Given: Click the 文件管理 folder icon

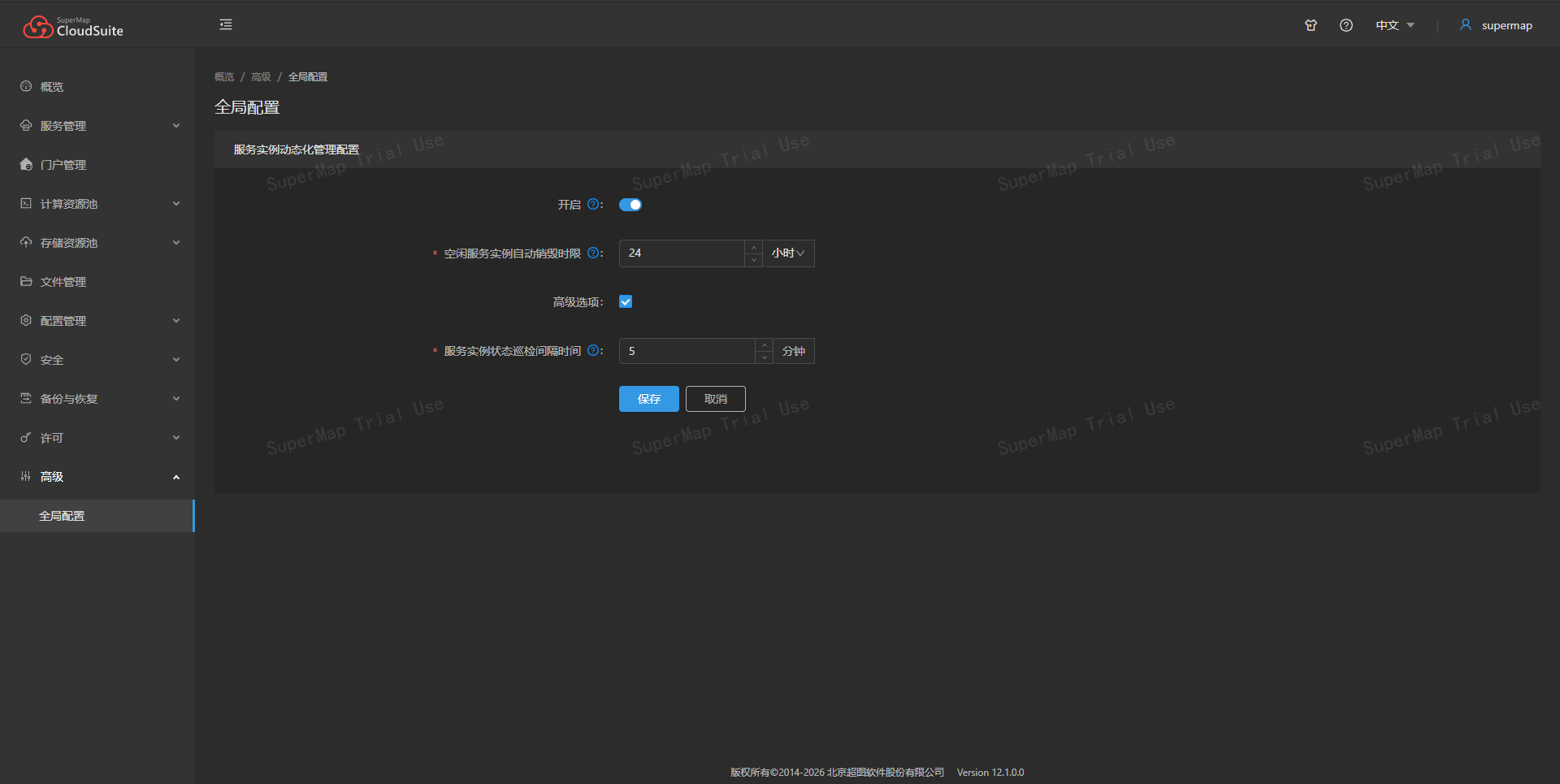Looking at the screenshot, I should pyautogui.click(x=25, y=281).
